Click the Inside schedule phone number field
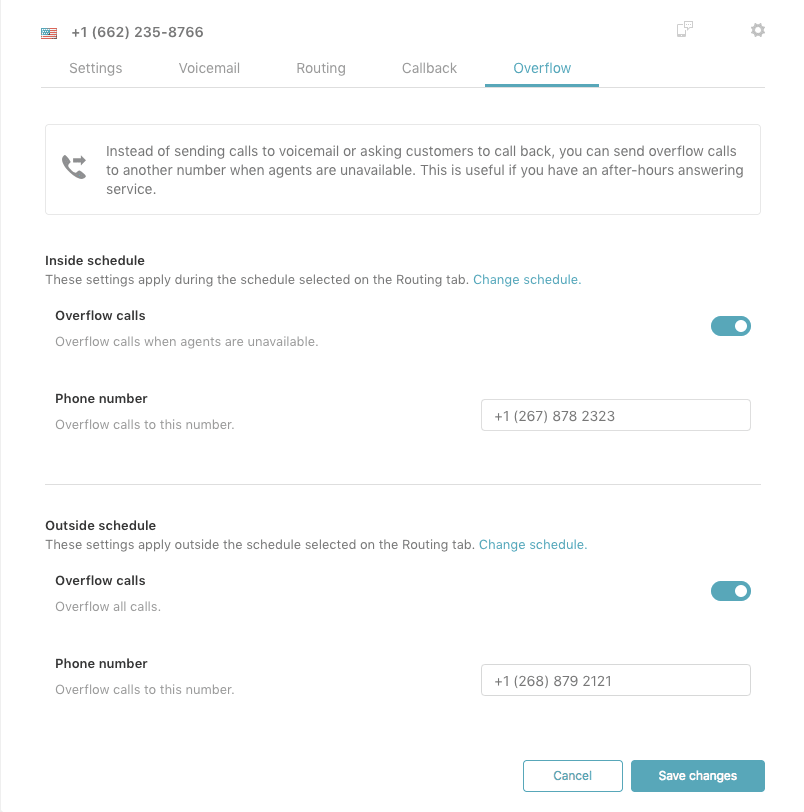This screenshot has height=812, width=804. point(615,414)
